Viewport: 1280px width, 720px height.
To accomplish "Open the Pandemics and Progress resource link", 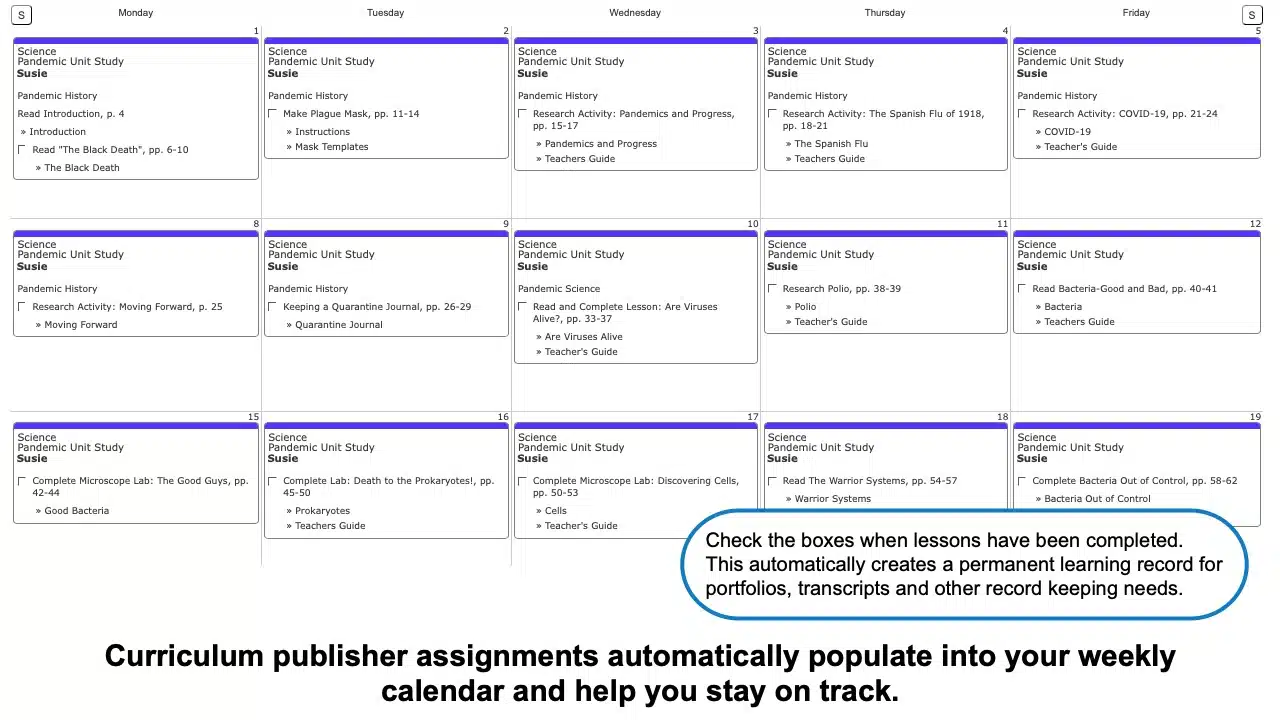I will pos(600,144).
